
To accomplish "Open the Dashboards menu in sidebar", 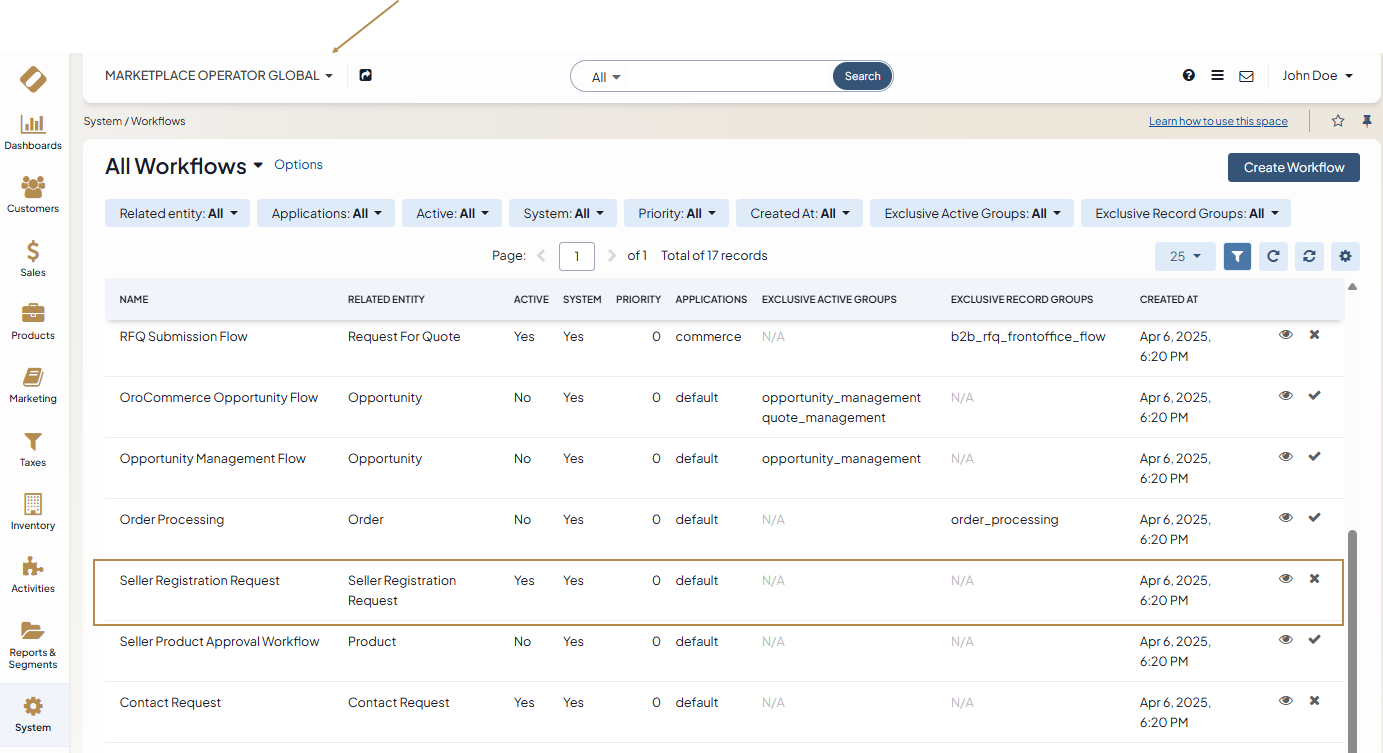I will point(33,132).
